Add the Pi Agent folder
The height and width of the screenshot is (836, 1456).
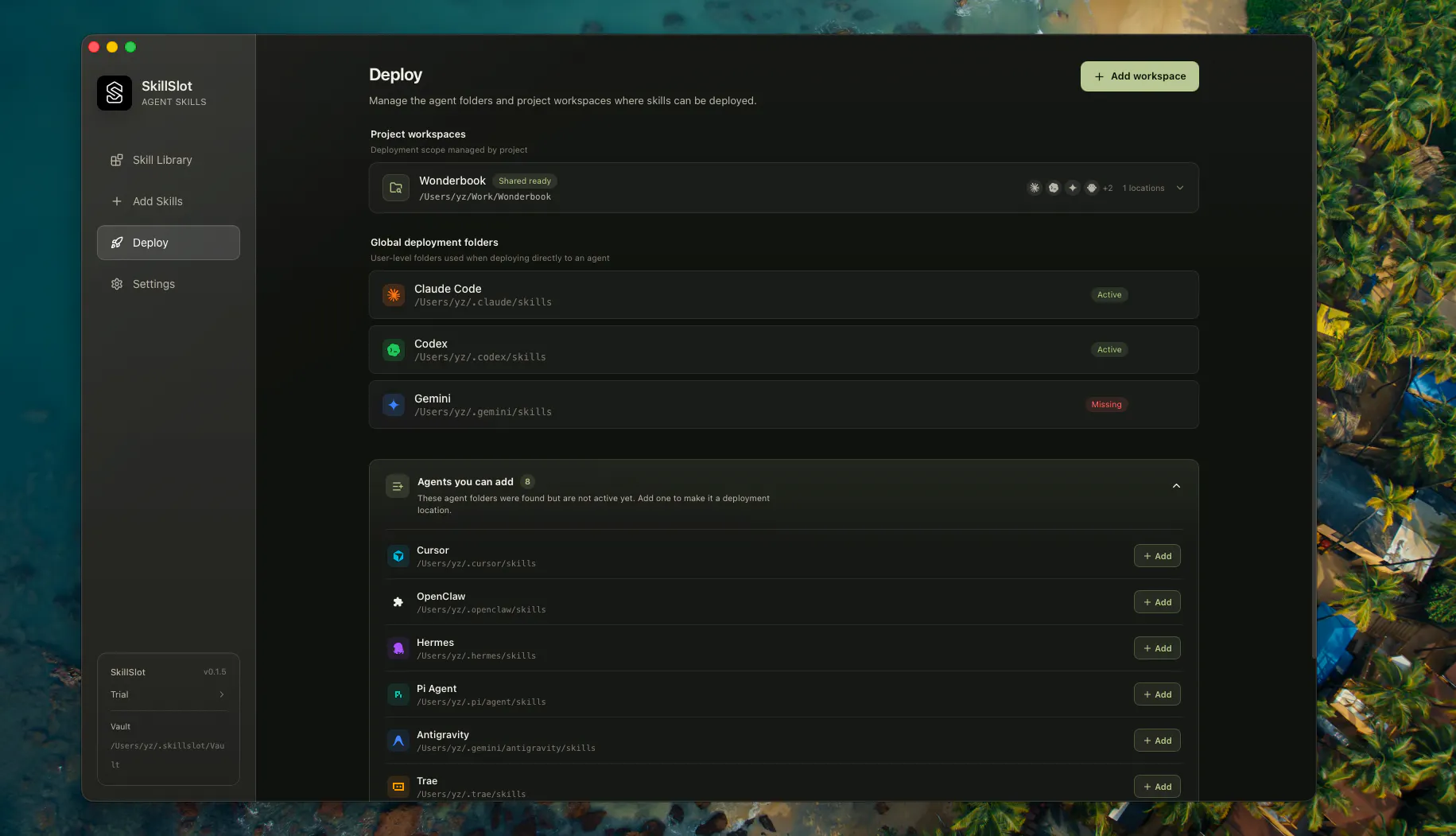pyautogui.click(x=1157, y=694)
